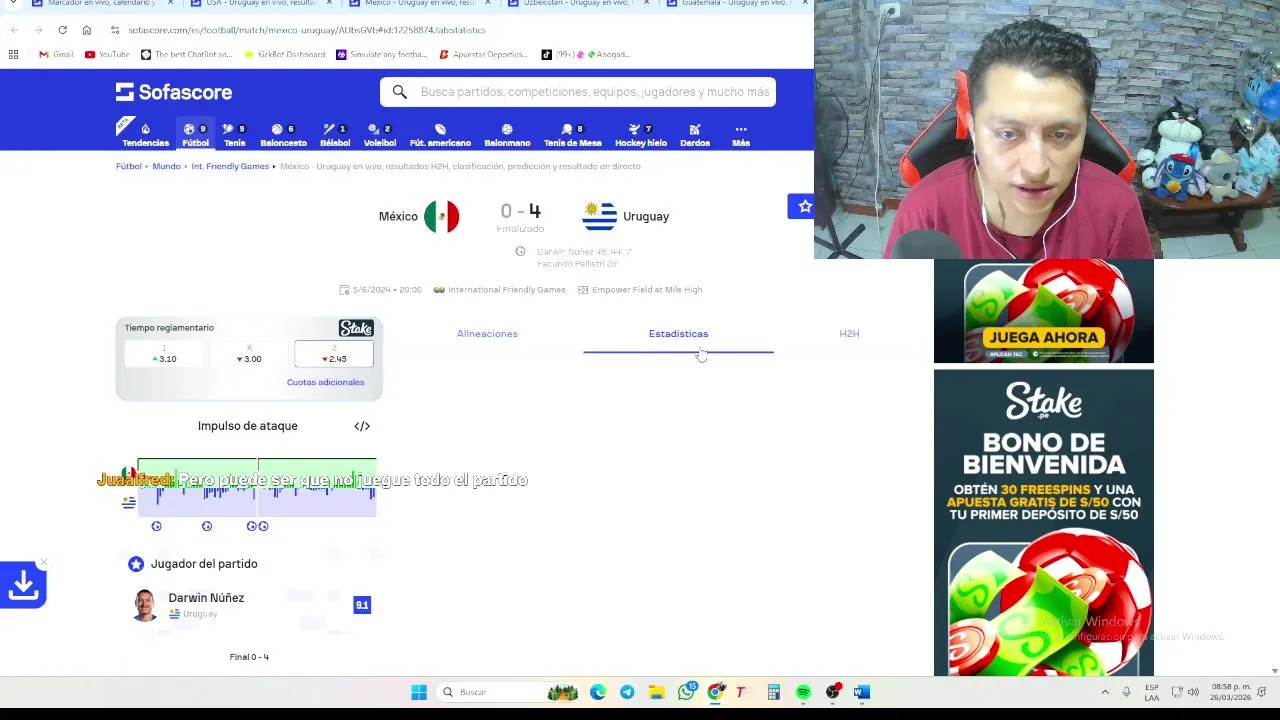Open the Dardos section
The width and height of the screenshot is (1280, 720).
695,134
